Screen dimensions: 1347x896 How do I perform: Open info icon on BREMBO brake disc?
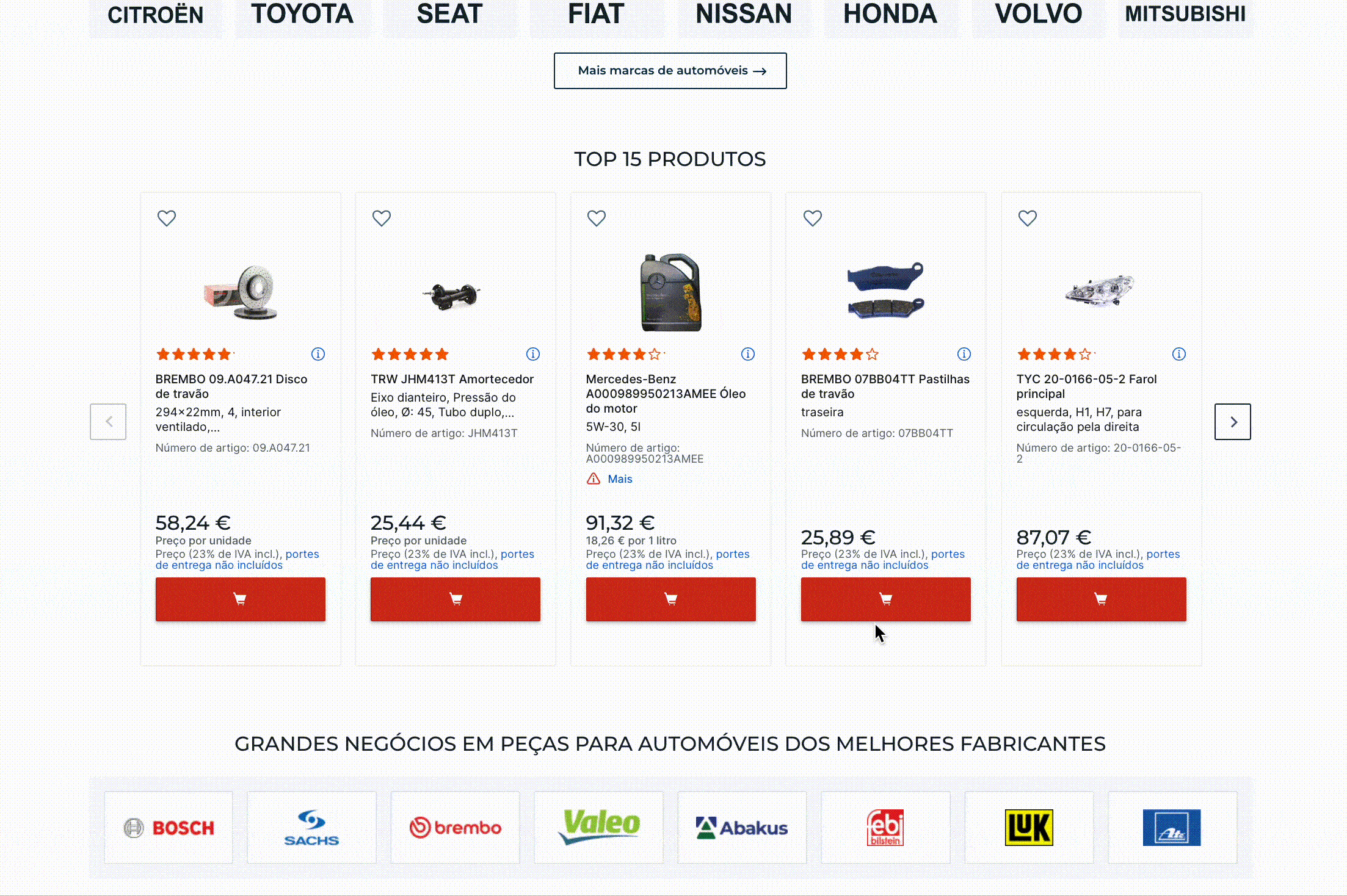click(318, 354)
